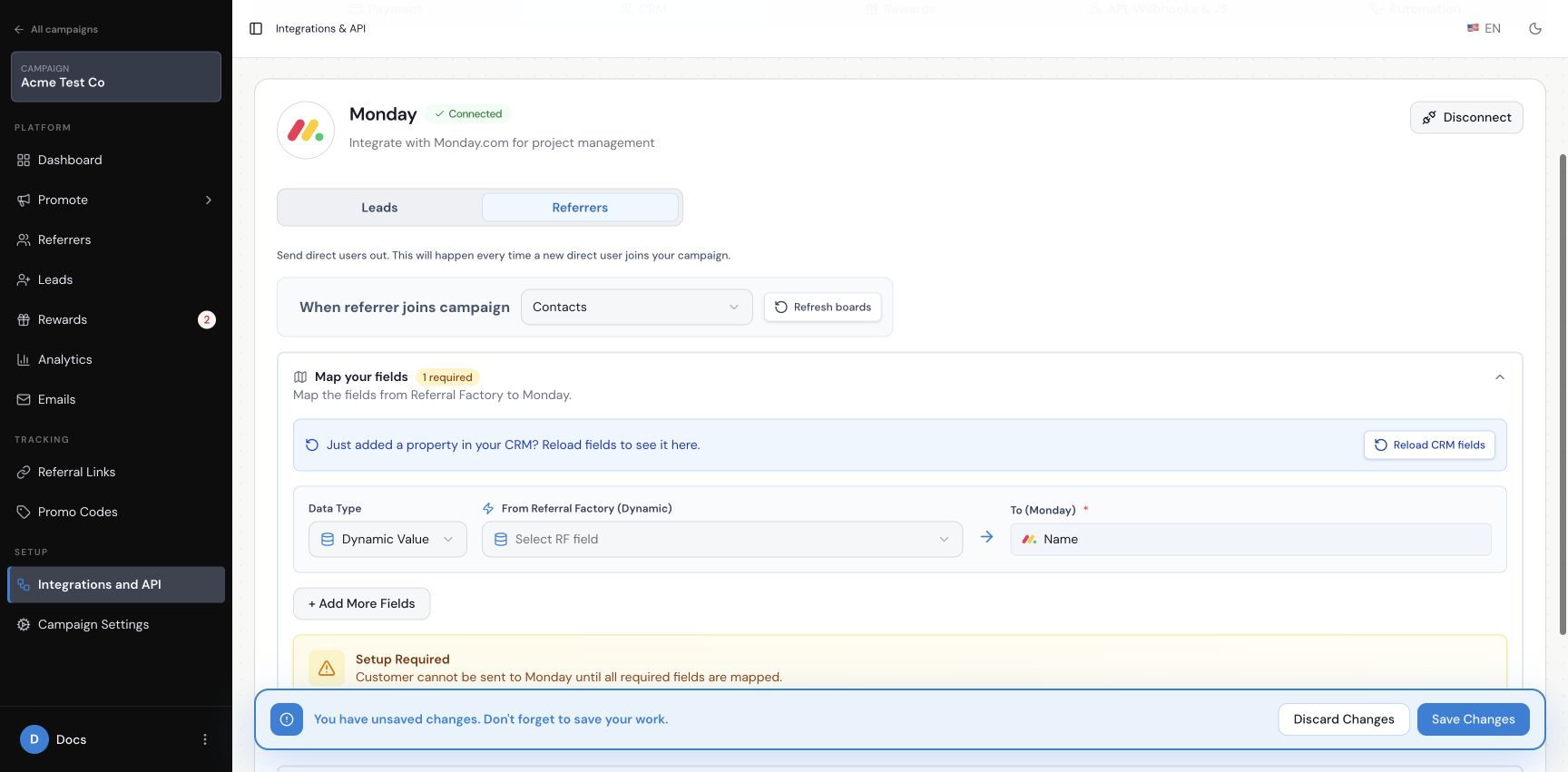The height and width of the screenshot is (772, 1568).
Task: Click the mapping arrow icon
Action: (x=986, y=537)
